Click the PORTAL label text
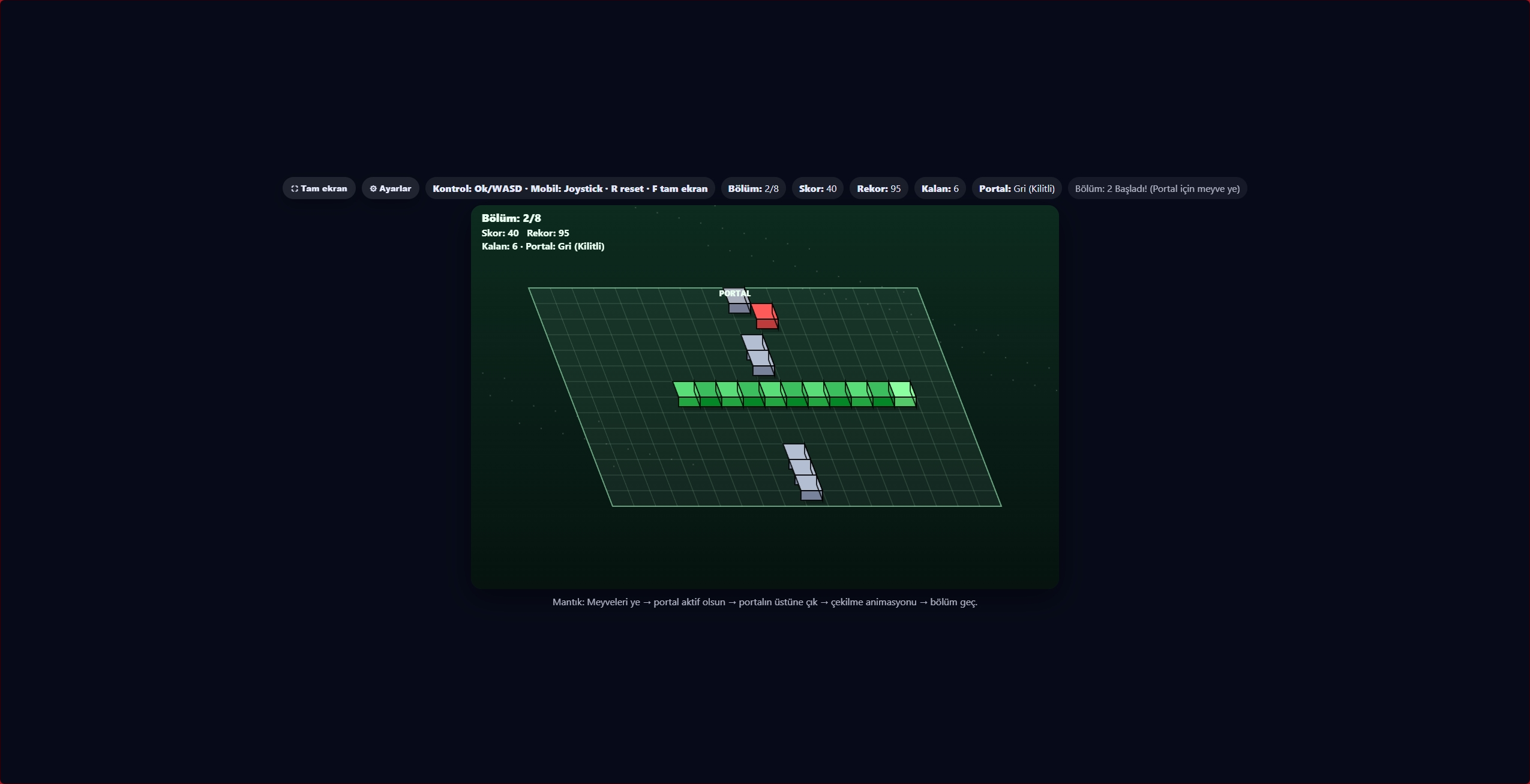Viewport: 1530px width, 784px height. (x=734, y=293)
